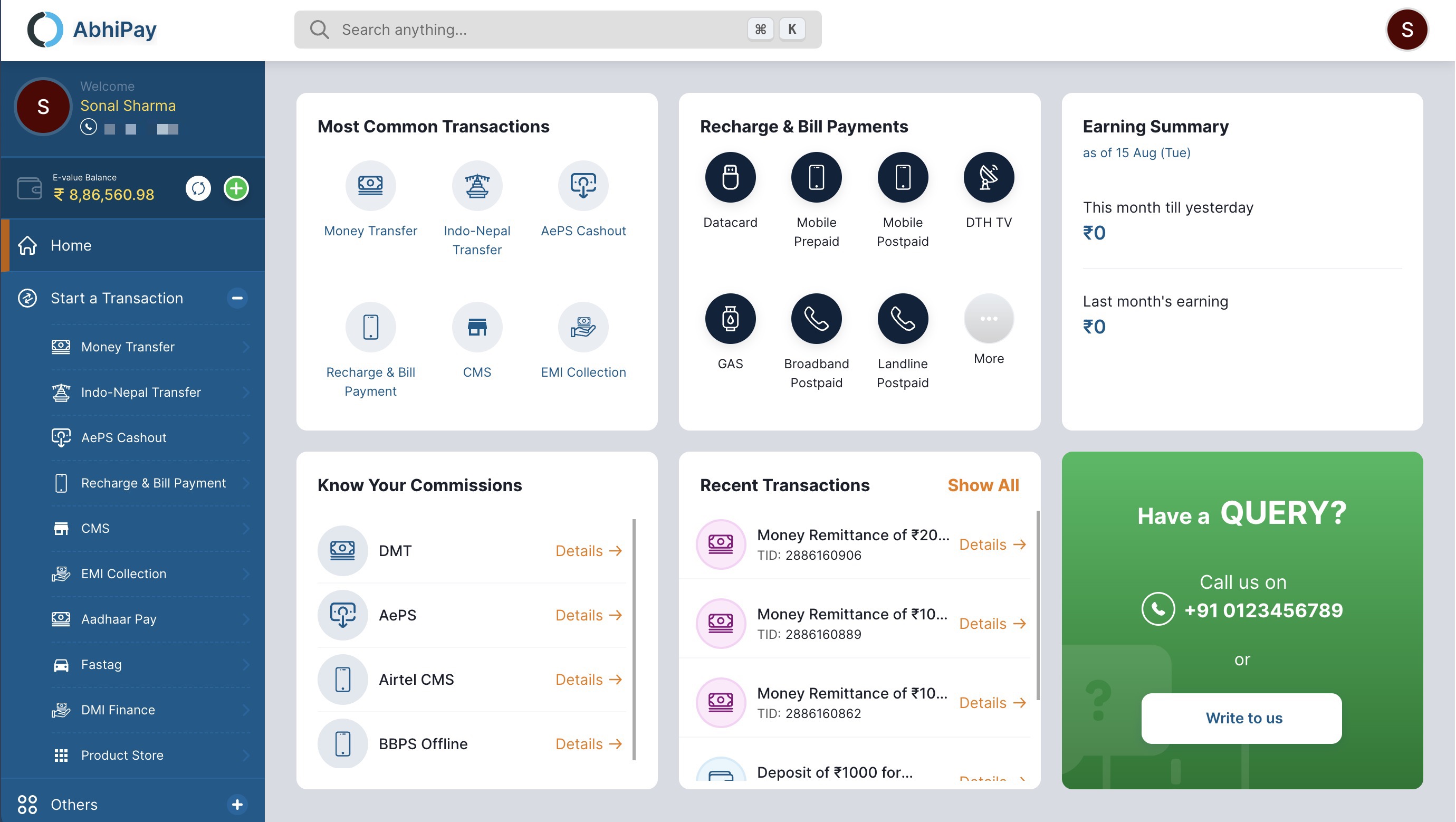Open Product Store in the sidebar
Screen dimensions: 1456x822
(x=122, y=754)
